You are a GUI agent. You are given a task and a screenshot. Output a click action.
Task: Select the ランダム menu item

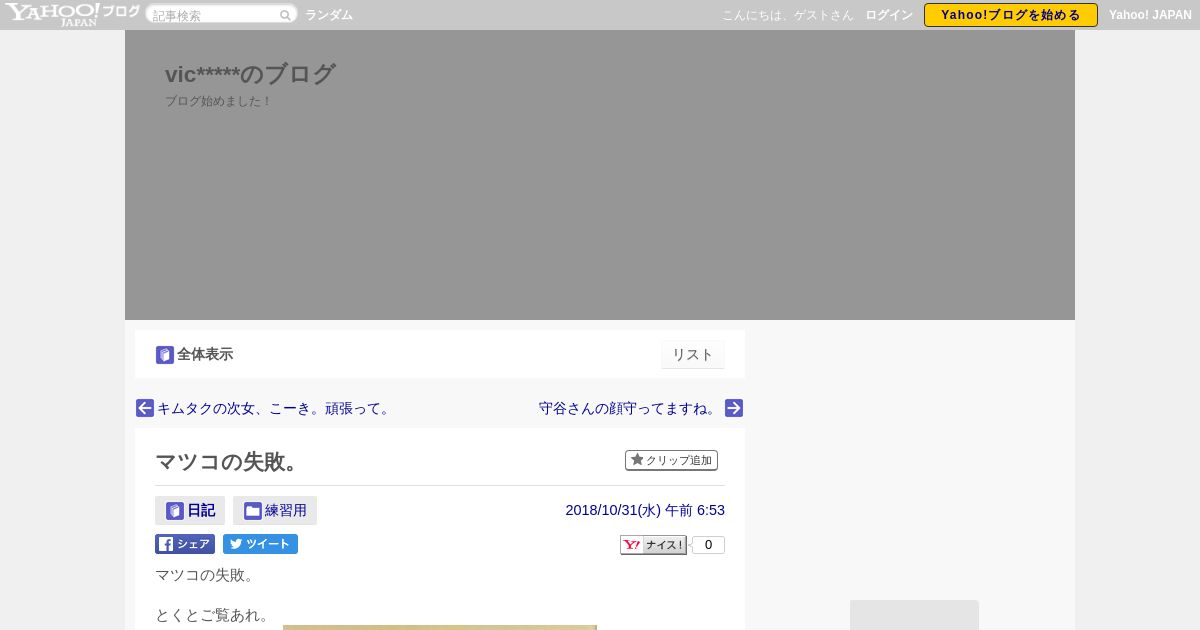[329, 15]
